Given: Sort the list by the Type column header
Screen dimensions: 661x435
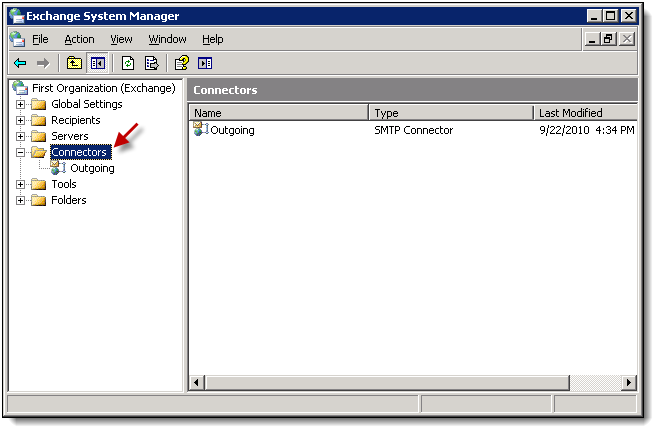Looking at the screenshot, I should [x=451, y=113].
